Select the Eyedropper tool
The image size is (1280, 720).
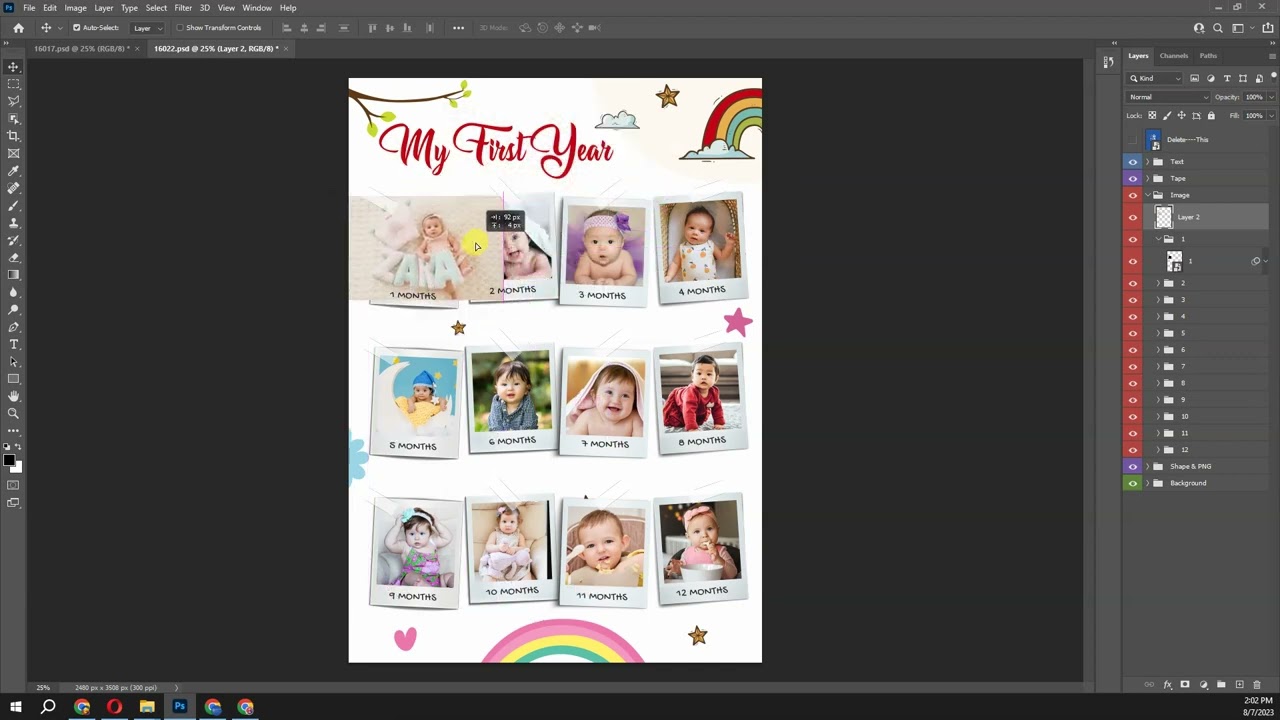(14, 171)
